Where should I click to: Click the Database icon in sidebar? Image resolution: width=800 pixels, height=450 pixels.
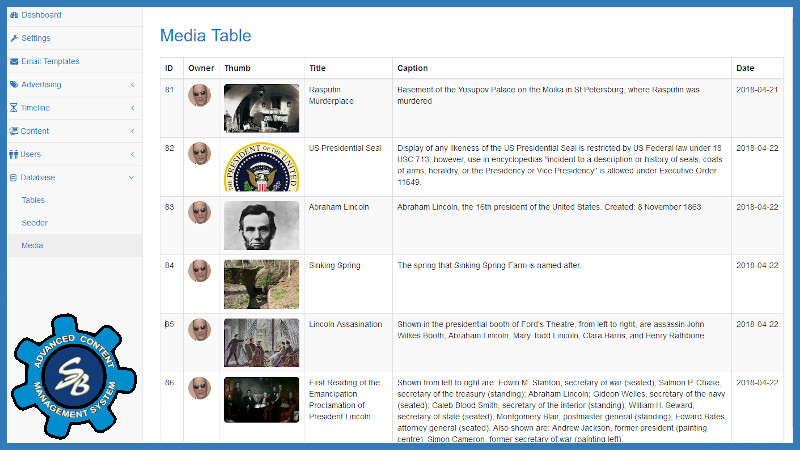click(x=14, y=177)
